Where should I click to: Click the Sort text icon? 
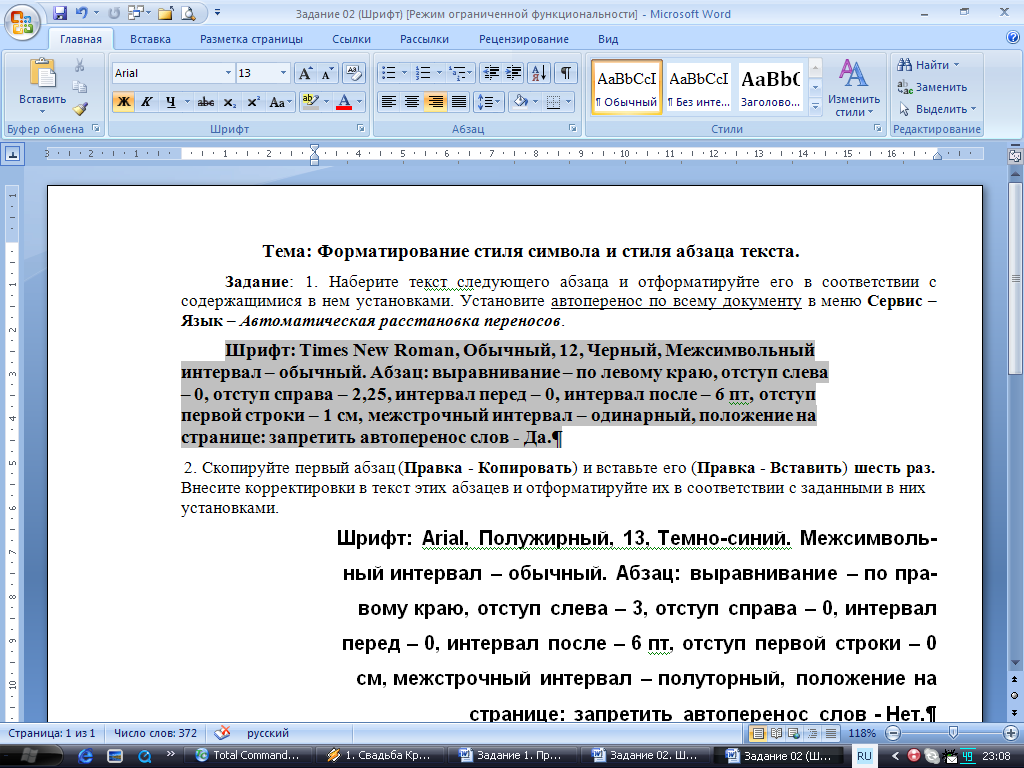(538, 73)
